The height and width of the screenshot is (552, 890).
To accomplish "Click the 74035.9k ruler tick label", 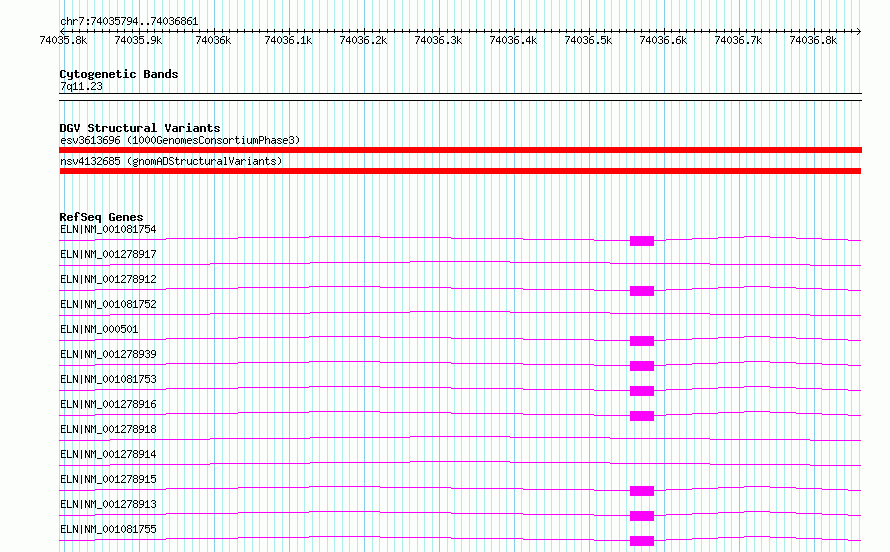I will 138,40.
